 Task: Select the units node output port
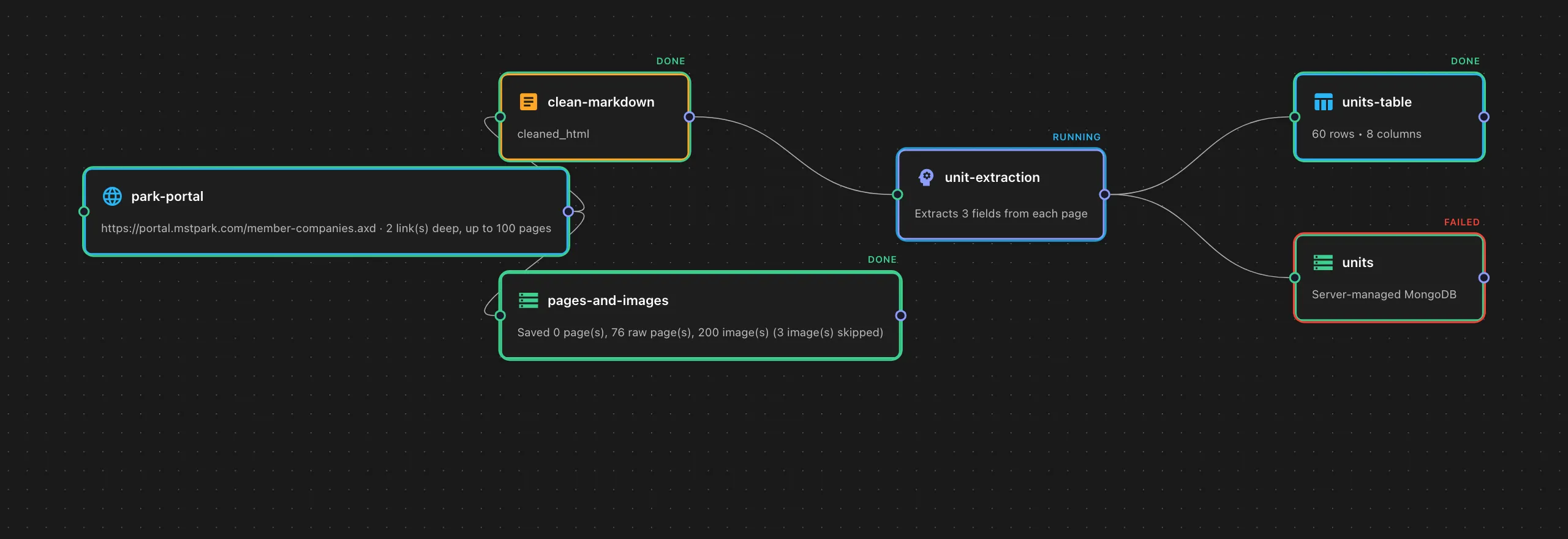[x=1484, y=277]
